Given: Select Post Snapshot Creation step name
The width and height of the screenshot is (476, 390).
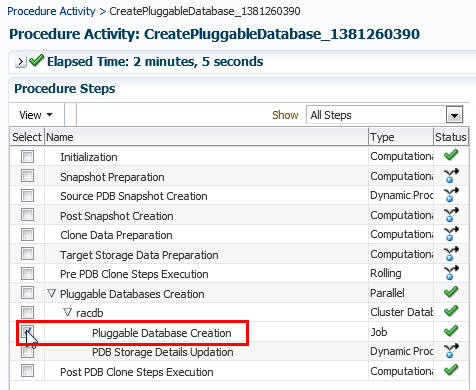Looking at the screenshot, I should click(117, 216).
